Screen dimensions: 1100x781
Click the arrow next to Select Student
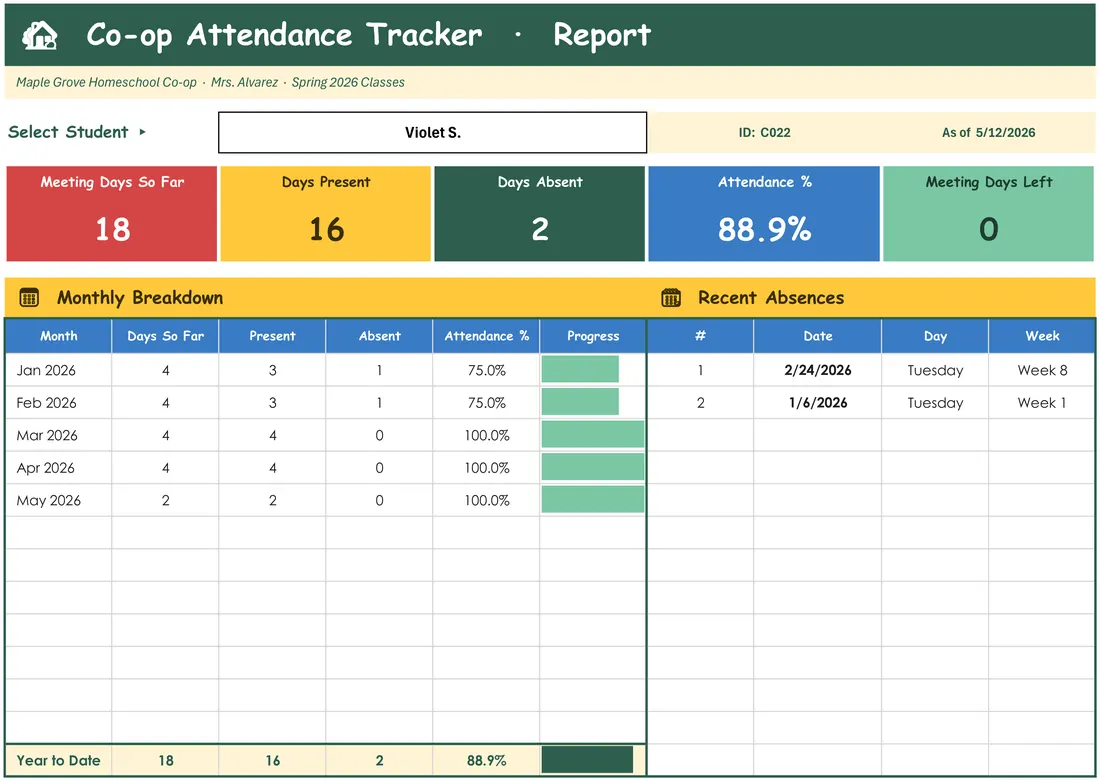(142, 131)
